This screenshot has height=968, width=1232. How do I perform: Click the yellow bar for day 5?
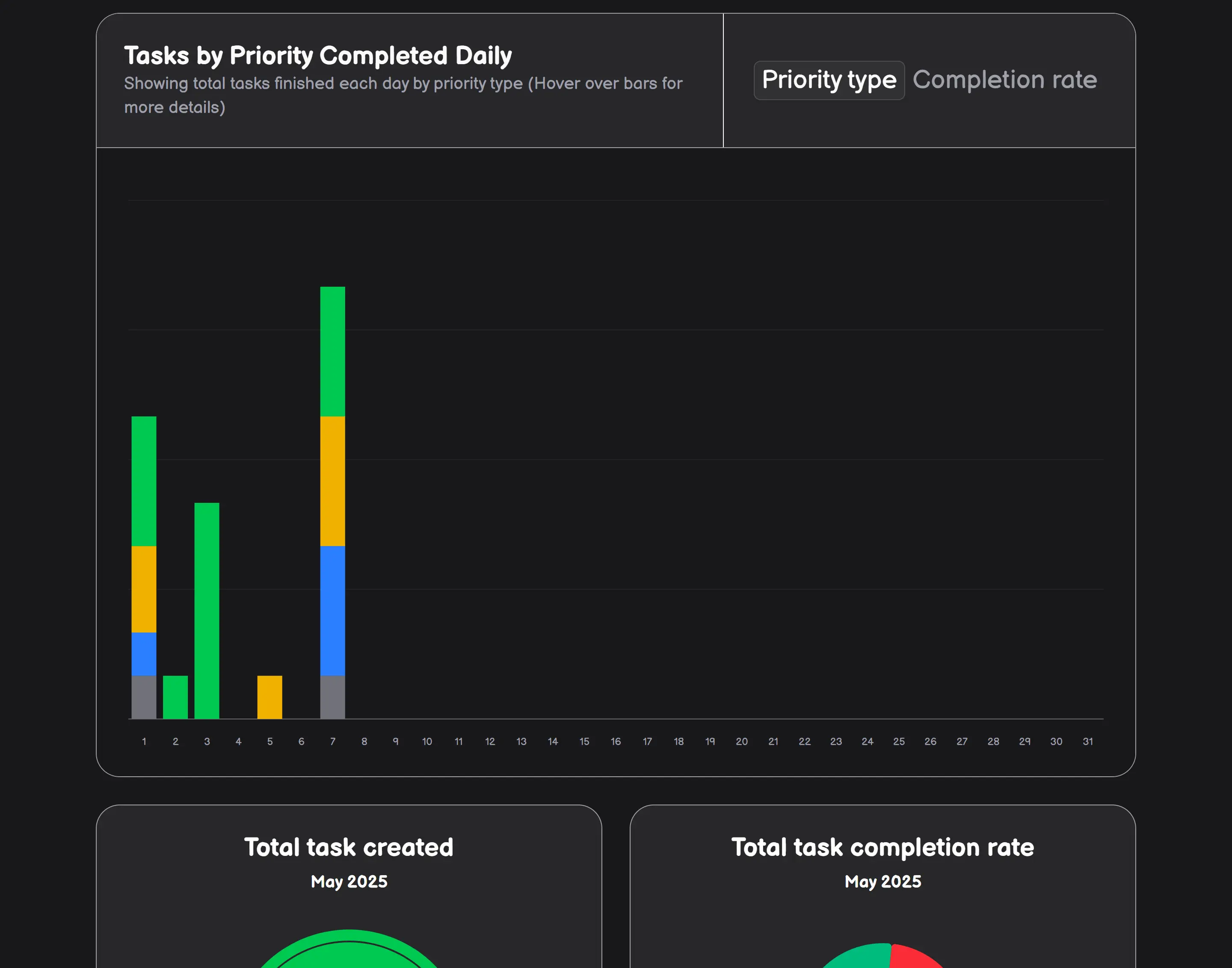[x=269, y=697]
